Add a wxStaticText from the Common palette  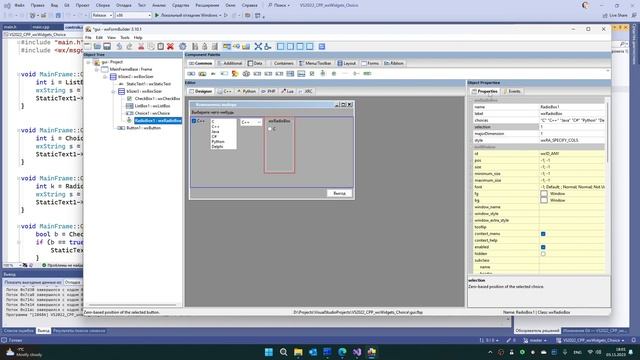click(213, 74)
